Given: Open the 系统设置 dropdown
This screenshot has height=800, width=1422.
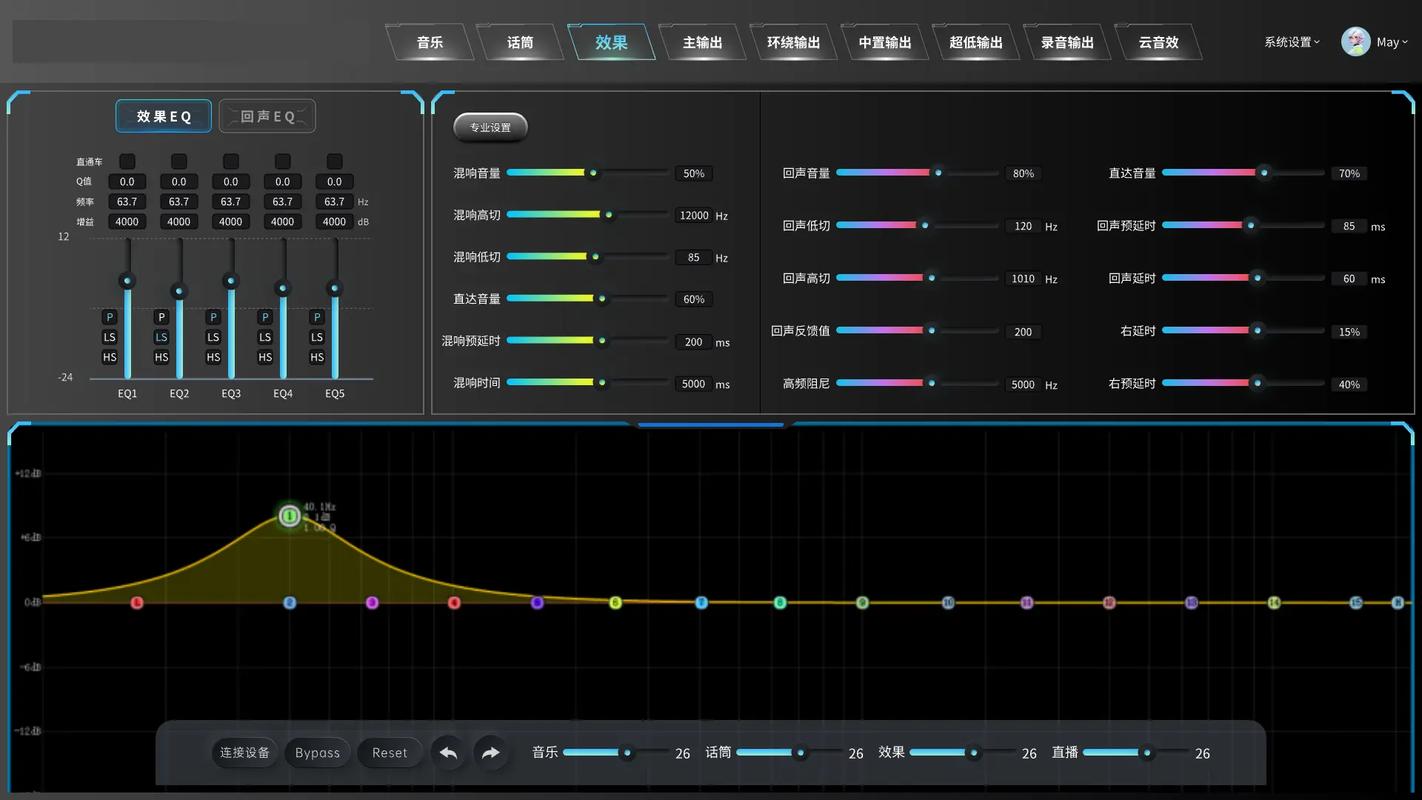Looking at the screenshot, I should tap(1292, 42).
